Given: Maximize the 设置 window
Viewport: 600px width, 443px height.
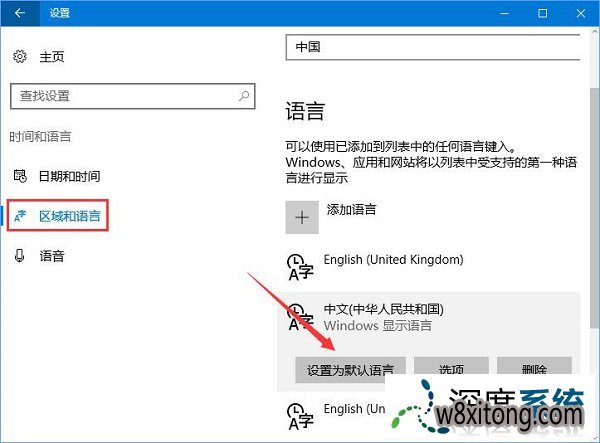Looking at the screenshot, I should [x=542, y=14].
